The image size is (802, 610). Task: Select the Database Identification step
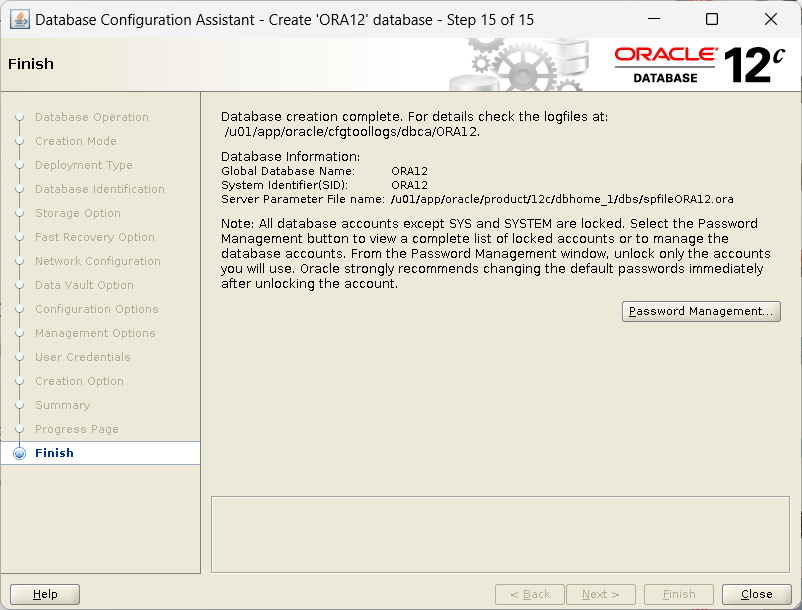[100, 189]
